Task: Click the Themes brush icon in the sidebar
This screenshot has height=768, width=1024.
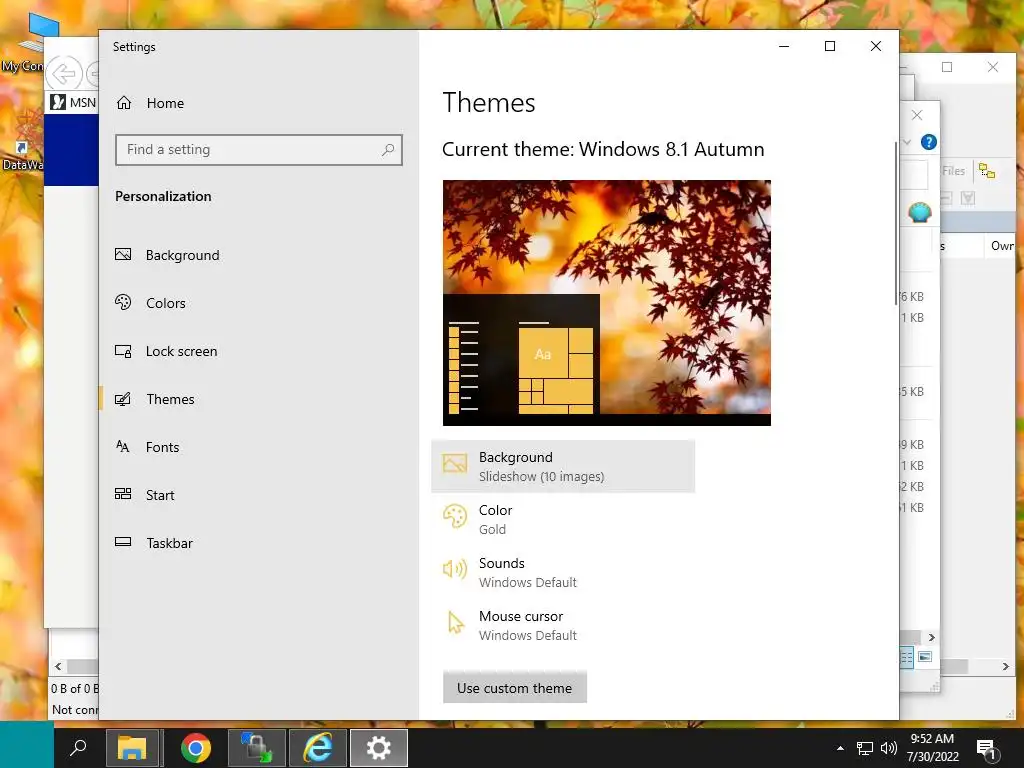Action: click(123, 399)
